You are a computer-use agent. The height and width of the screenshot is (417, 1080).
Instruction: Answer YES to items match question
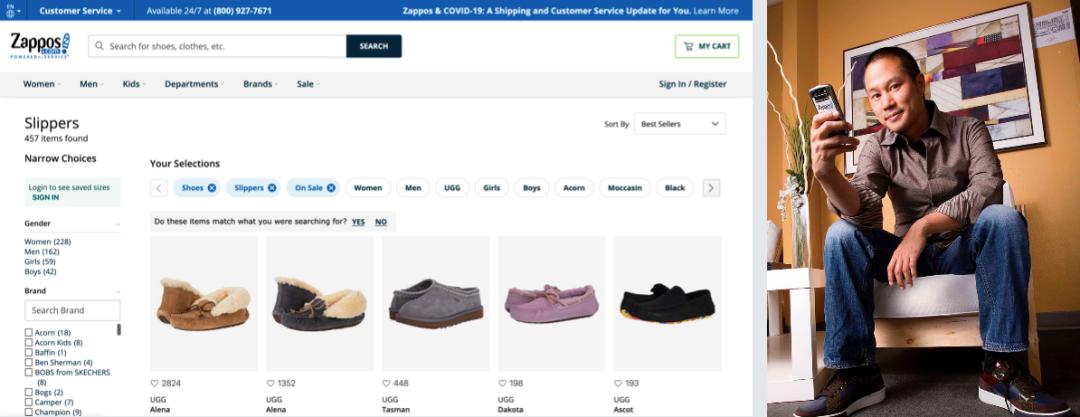(x=358, y=222)
